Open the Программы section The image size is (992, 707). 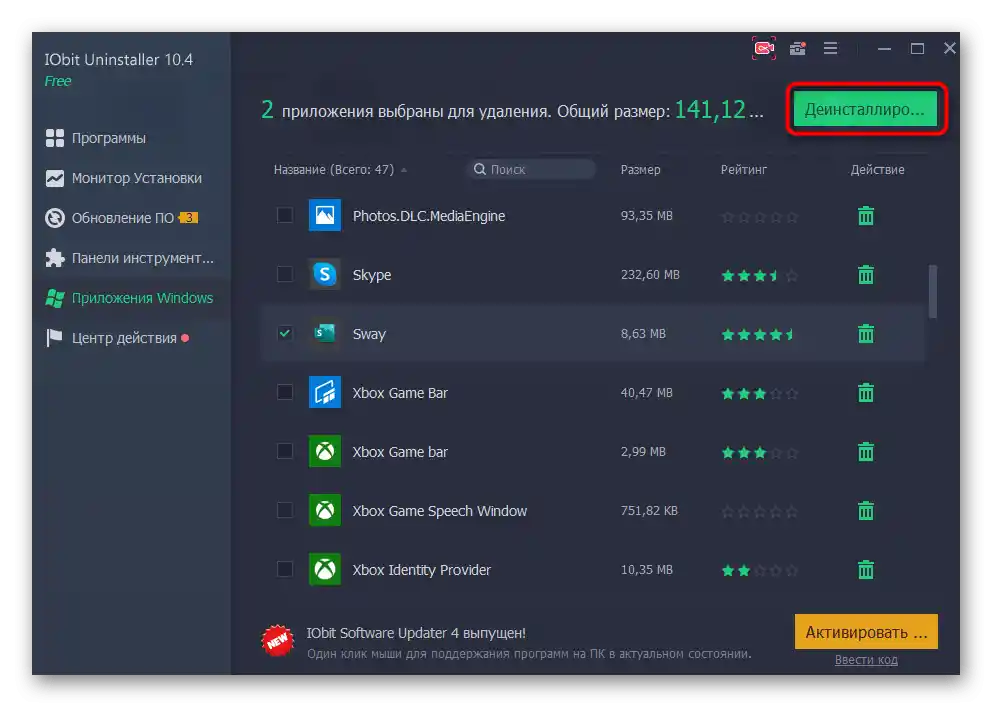tap(96, 138)
